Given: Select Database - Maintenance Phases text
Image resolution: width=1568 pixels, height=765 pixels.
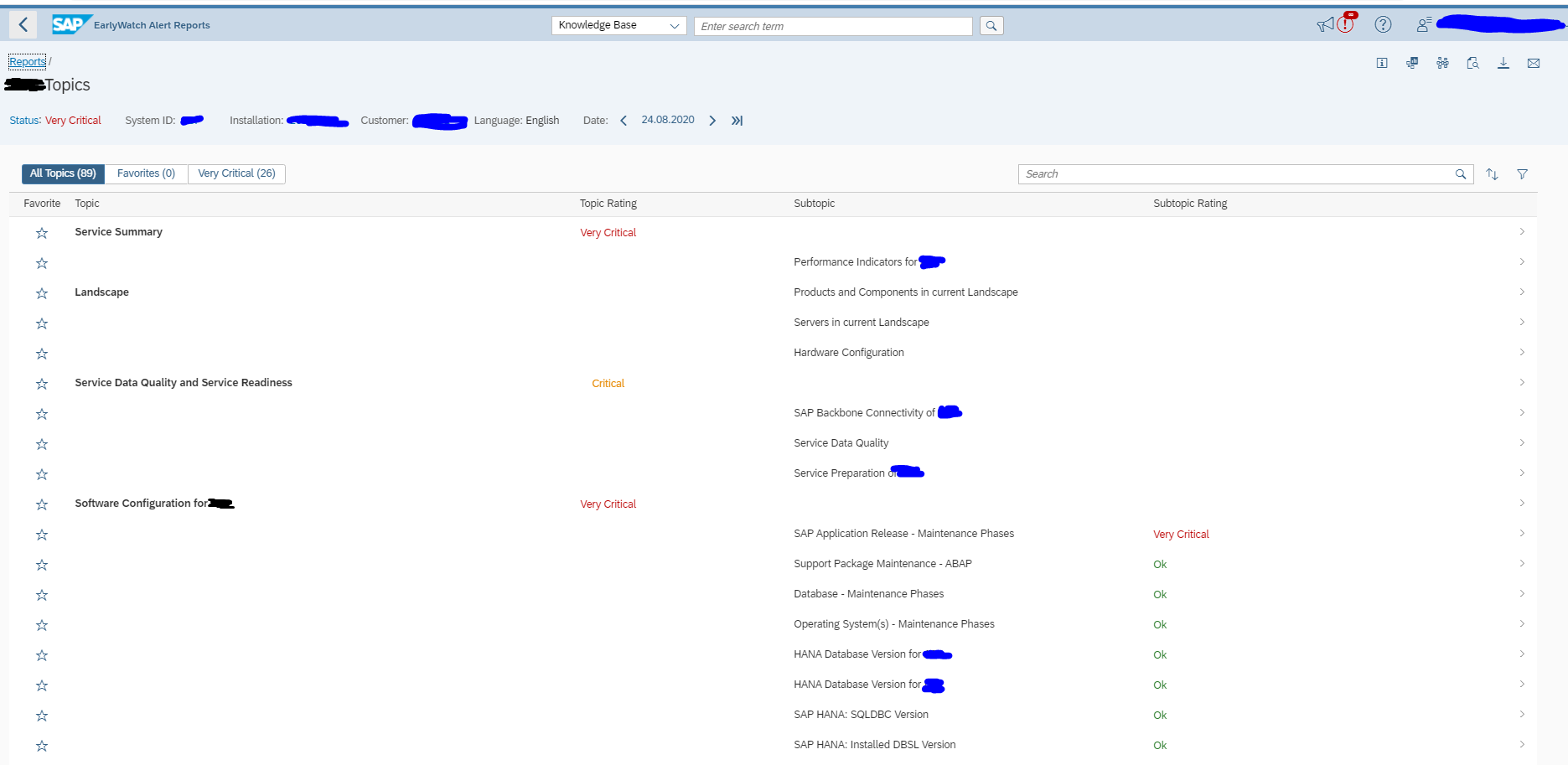Looking at the screenshot, I should point(869,594).
